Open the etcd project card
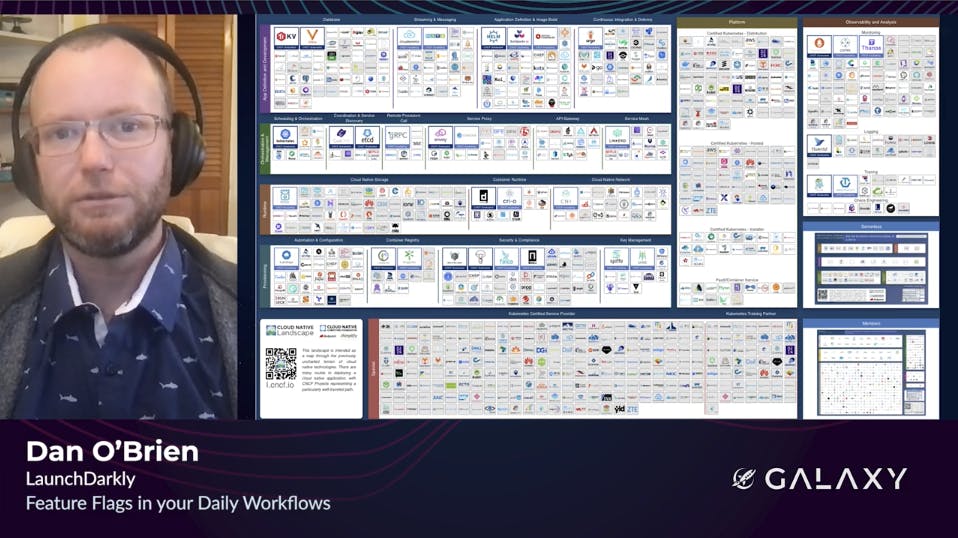This screenshot has height=538, width=958. point(367,137)
